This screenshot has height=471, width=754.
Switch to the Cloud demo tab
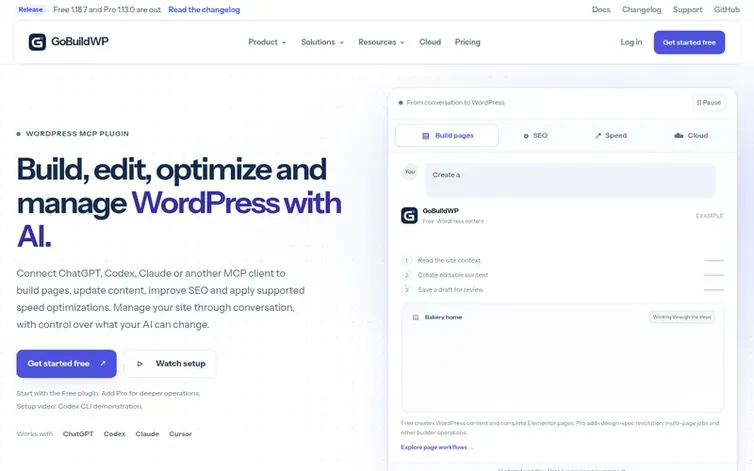pos(691,136)
